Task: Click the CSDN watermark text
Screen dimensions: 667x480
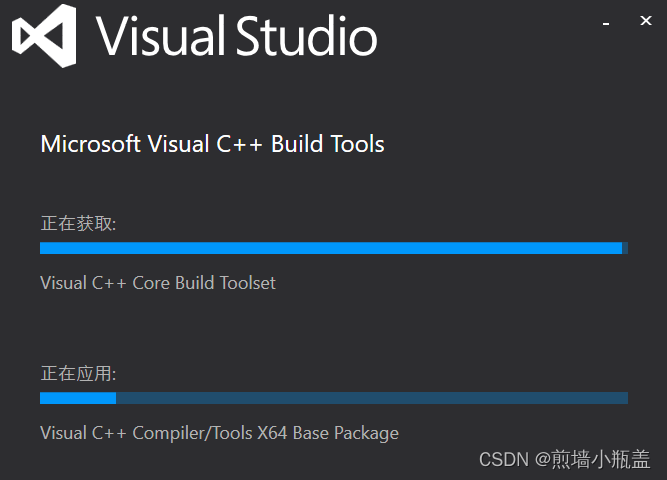Action: pos(504,460)
